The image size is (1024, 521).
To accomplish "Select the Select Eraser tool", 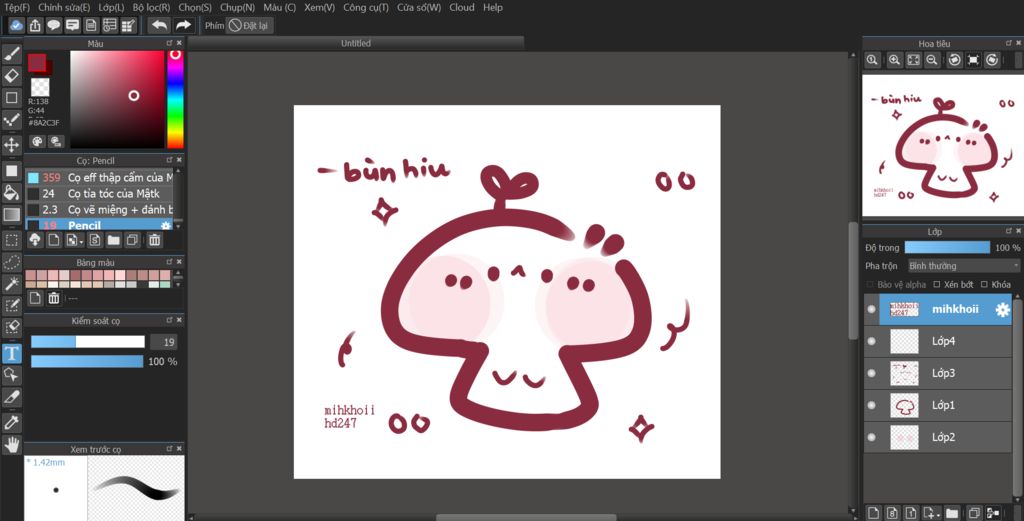I will pyautogui.click(x=12, y=326).
